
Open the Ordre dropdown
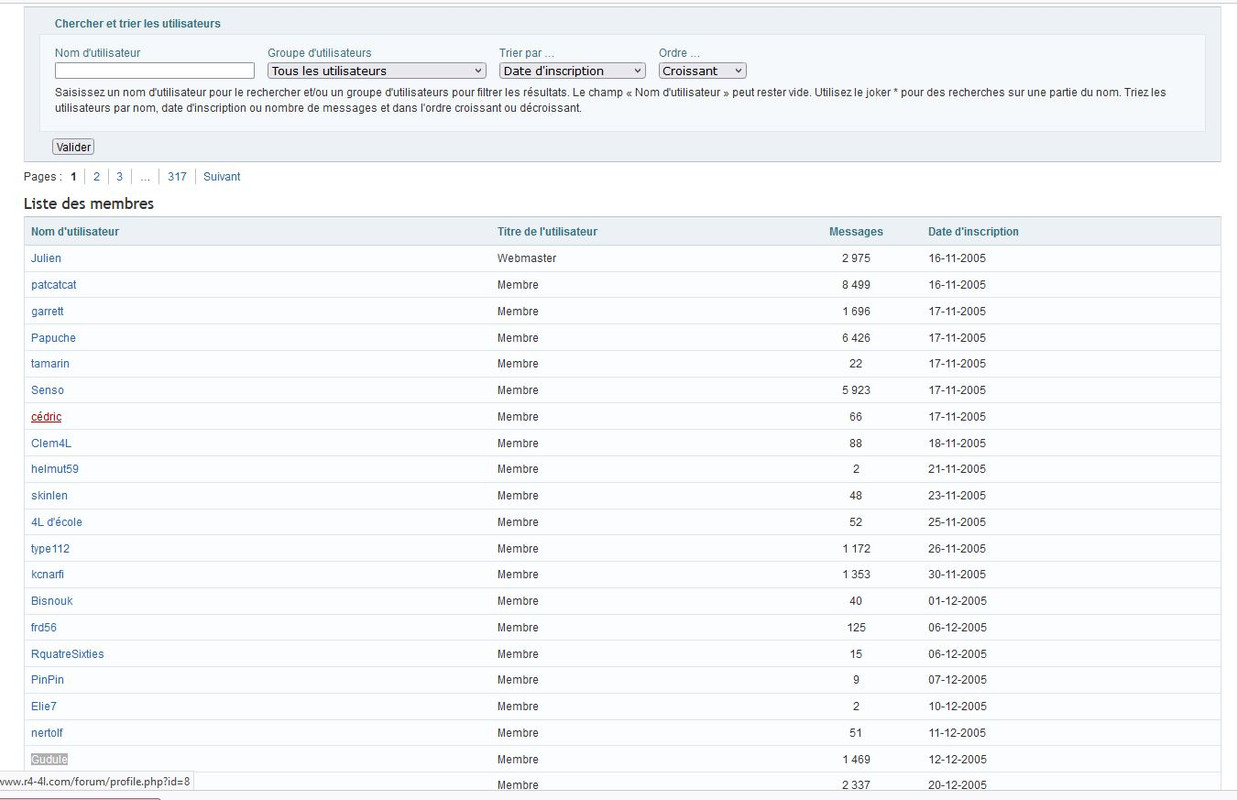click(x=702, y=71)
